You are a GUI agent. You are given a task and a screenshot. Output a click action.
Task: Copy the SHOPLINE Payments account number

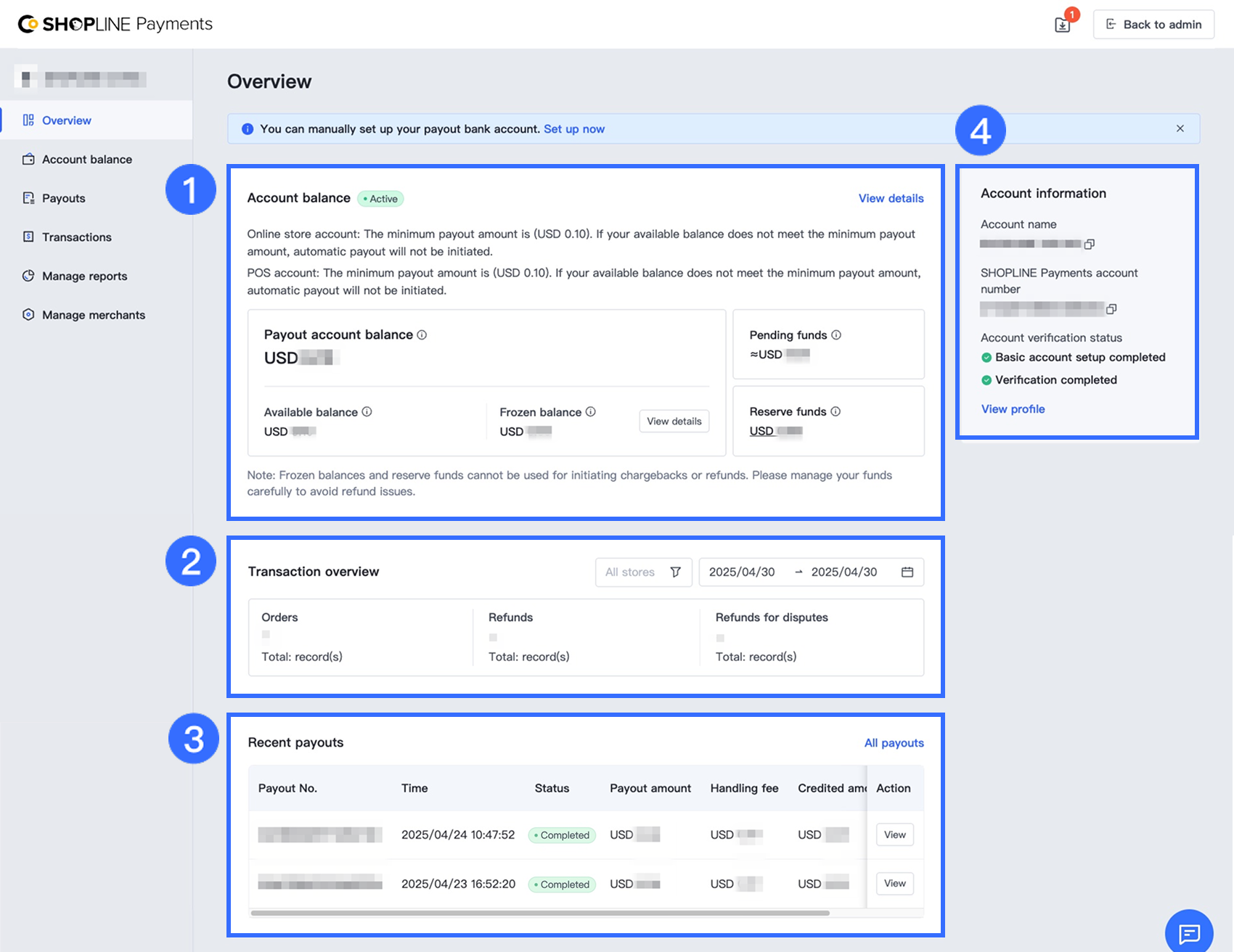[1111, 309]
